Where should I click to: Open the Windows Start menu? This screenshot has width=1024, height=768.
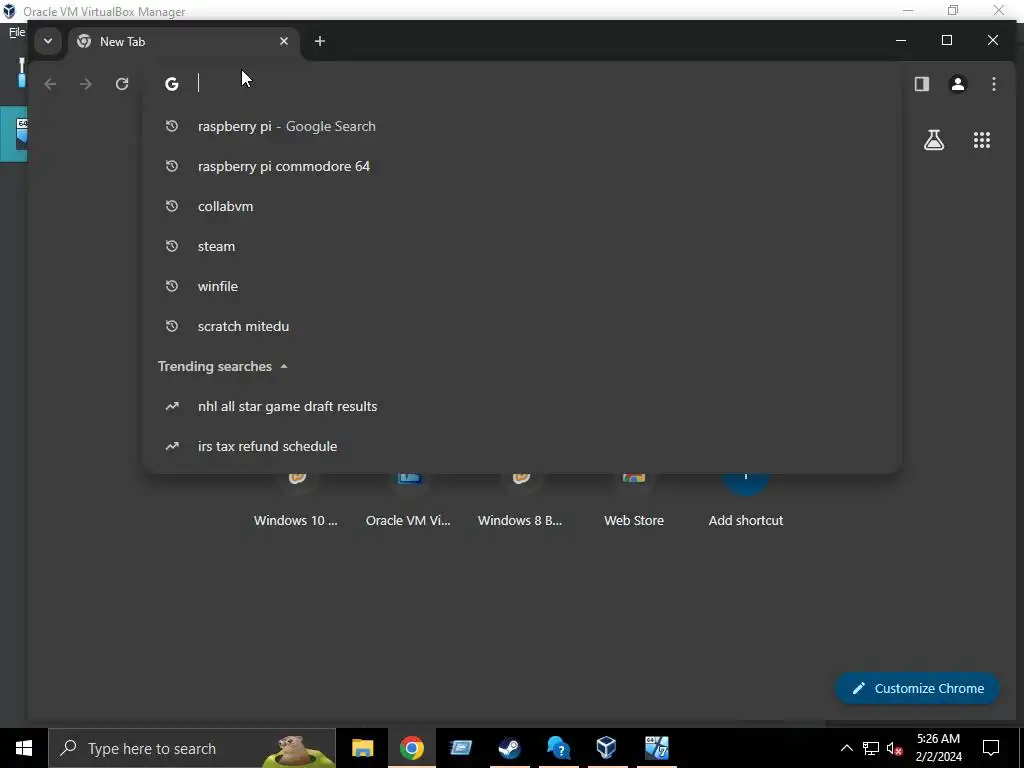[x=24, y=748]
